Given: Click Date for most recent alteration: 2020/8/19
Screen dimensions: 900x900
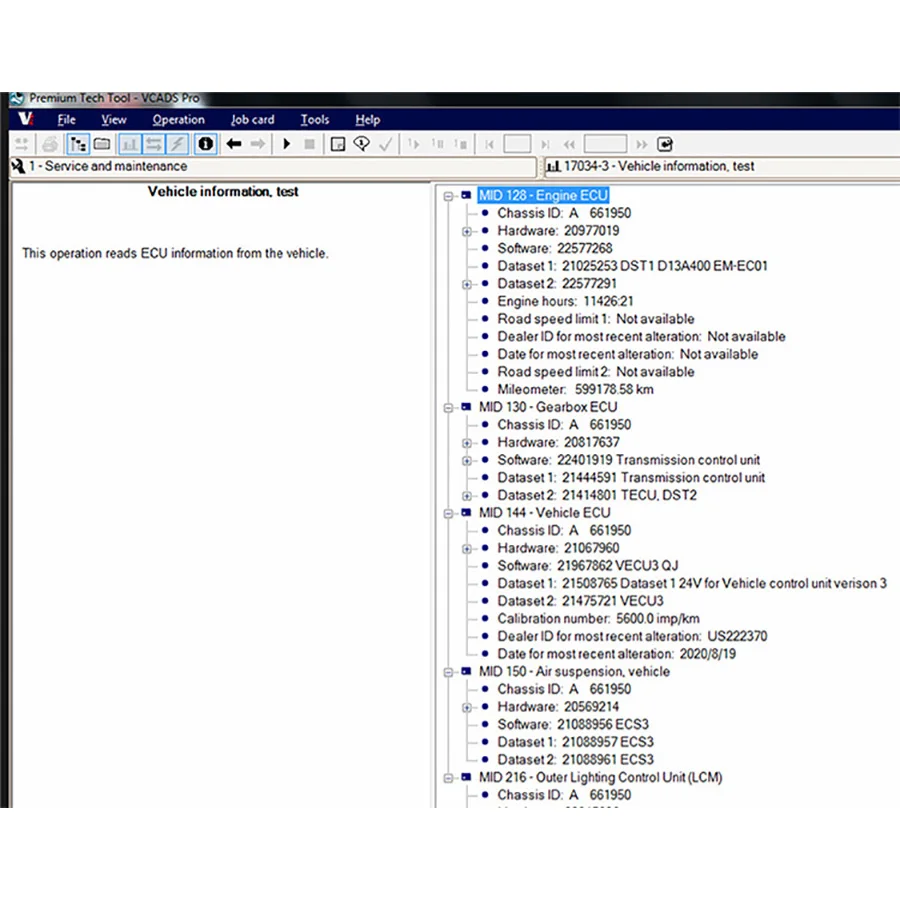Looking at the screenshot, I should click(617, 654).
